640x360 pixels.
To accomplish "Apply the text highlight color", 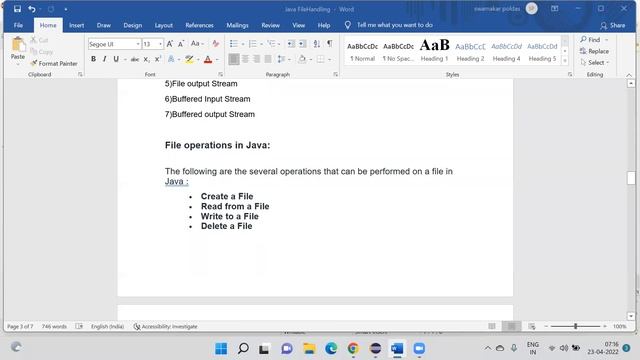I will [189, 60].
